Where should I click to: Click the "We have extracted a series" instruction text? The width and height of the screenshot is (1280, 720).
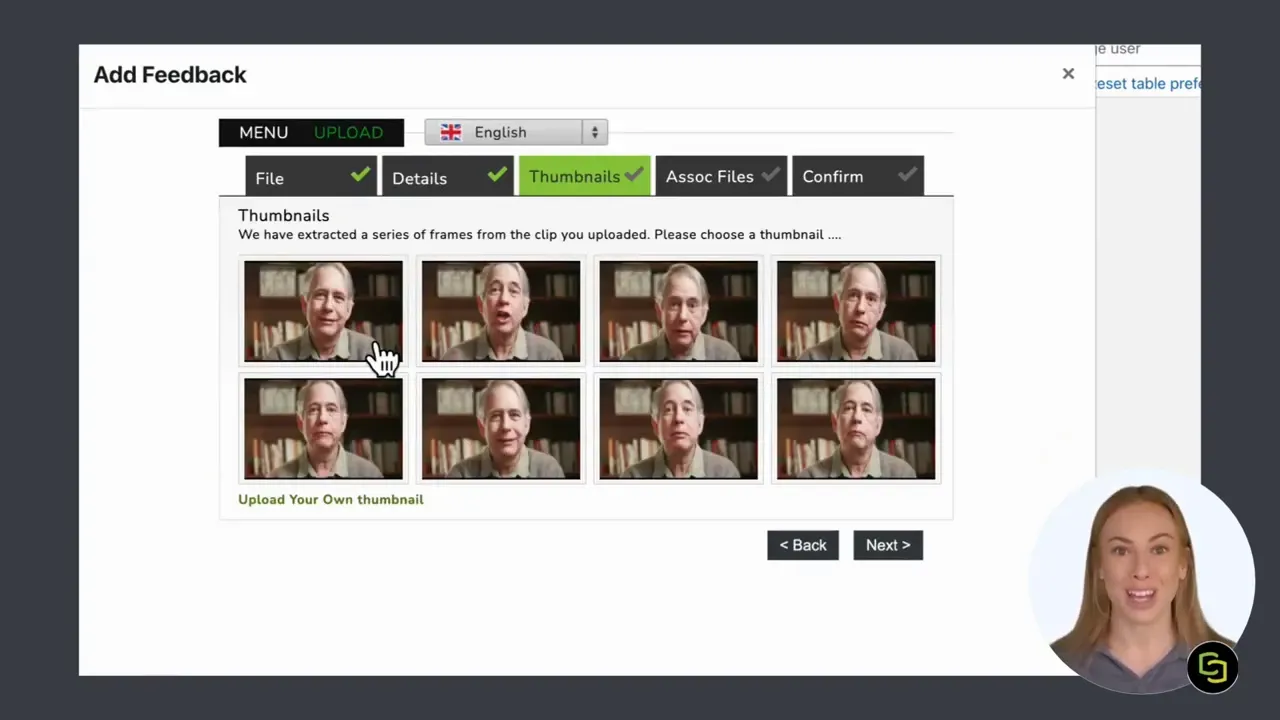(x=540, y=234)
